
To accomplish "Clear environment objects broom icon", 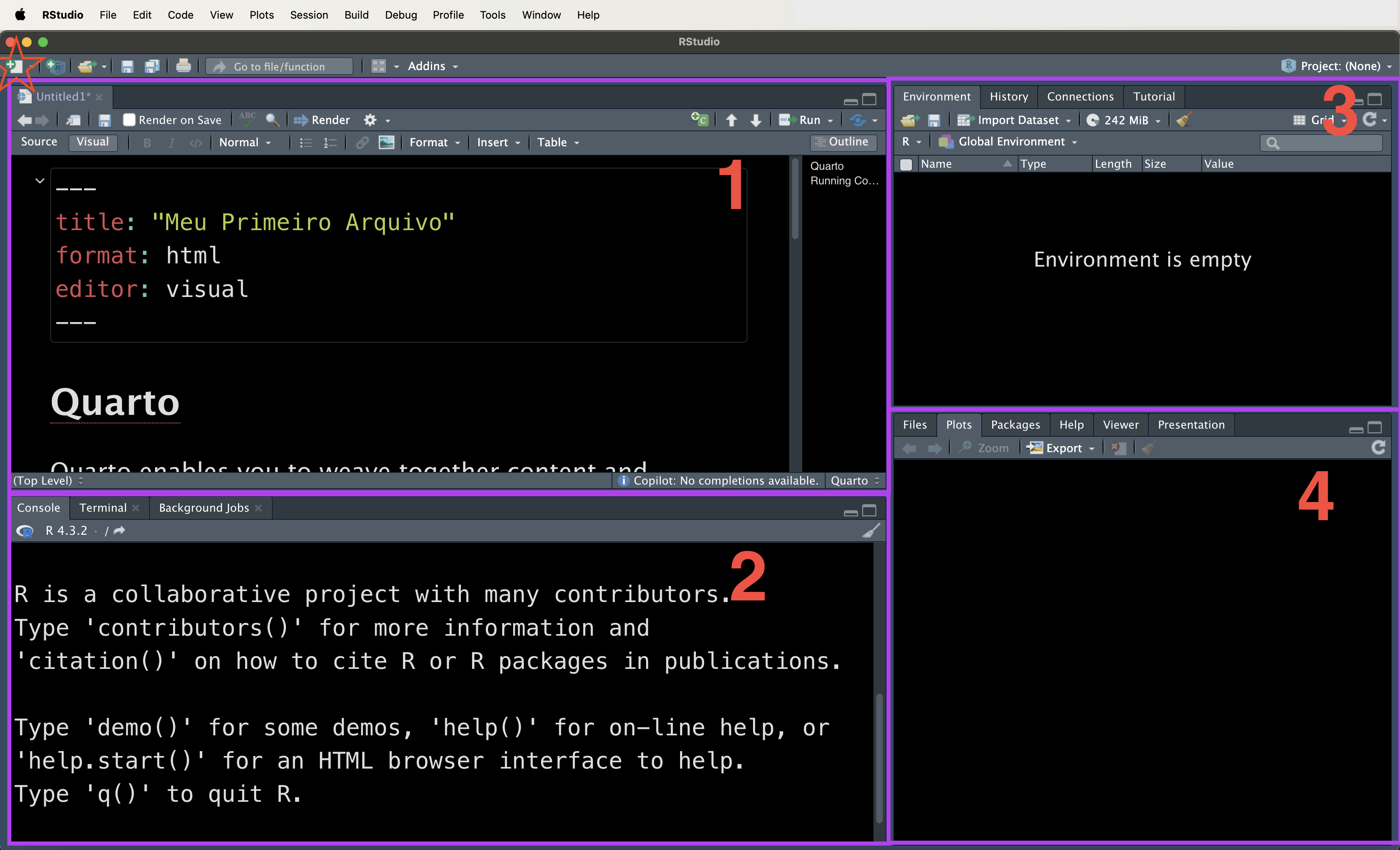I will pos(1184,119).
